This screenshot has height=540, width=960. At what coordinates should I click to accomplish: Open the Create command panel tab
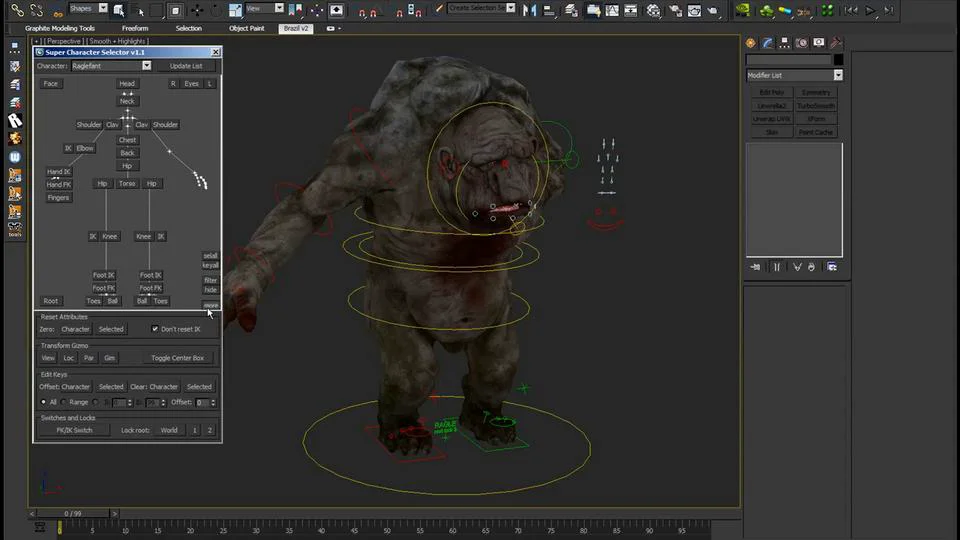tap(751, 43)
